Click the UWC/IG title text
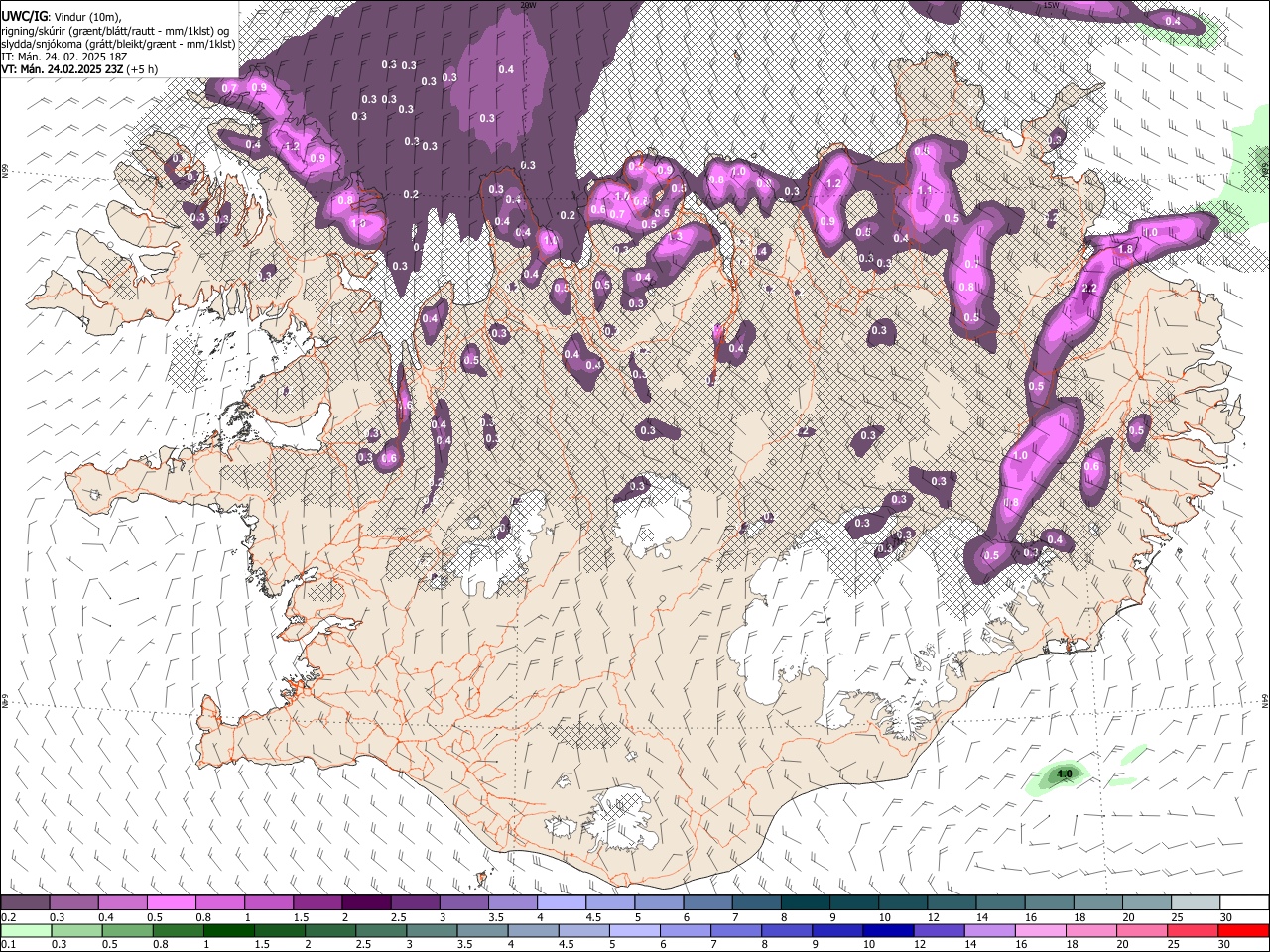The width and height of the screenshot is (1270, 952). [x=24, y=16]
